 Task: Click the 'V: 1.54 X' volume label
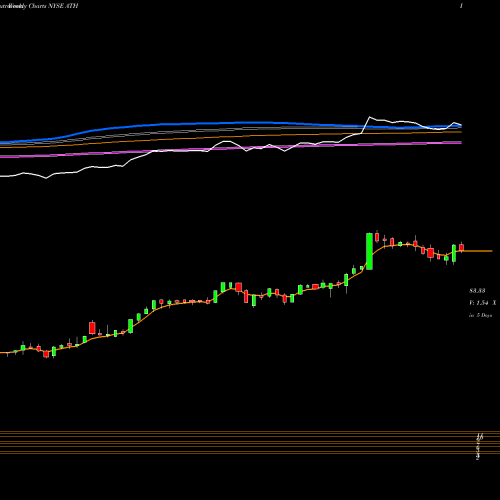click(x=483, y=303)
